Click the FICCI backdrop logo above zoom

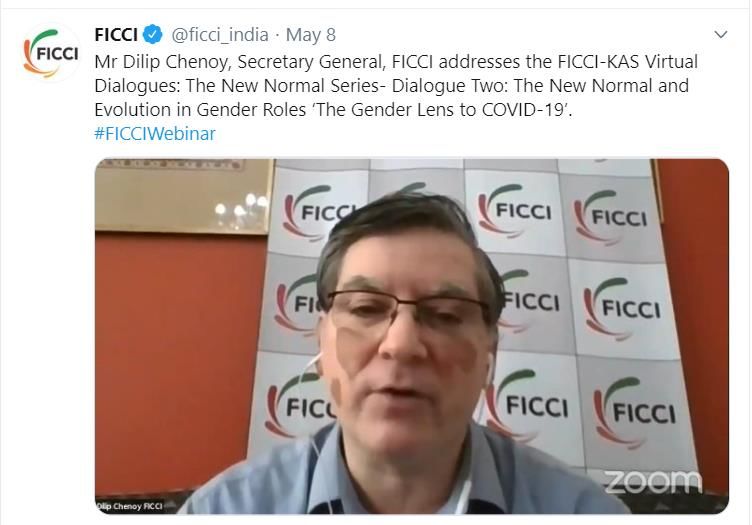pyautogui.click(x=634, y=411)
